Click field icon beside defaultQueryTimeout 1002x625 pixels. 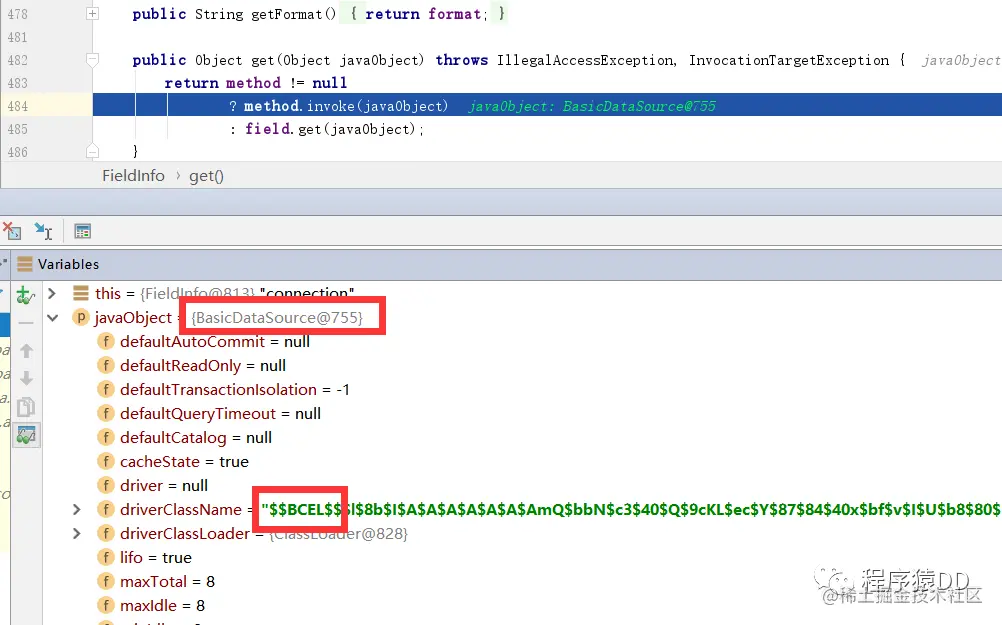(x=105, y=413)
